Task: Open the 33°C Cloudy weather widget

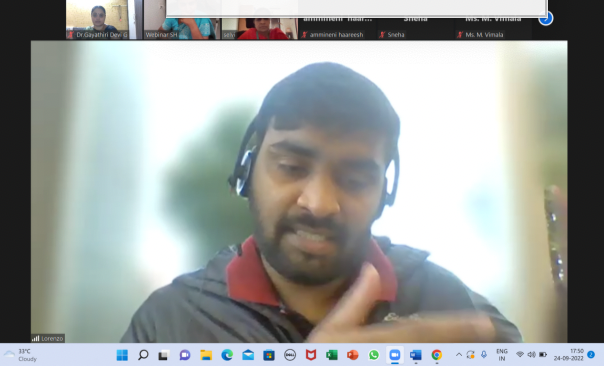Action: point(20,355)
